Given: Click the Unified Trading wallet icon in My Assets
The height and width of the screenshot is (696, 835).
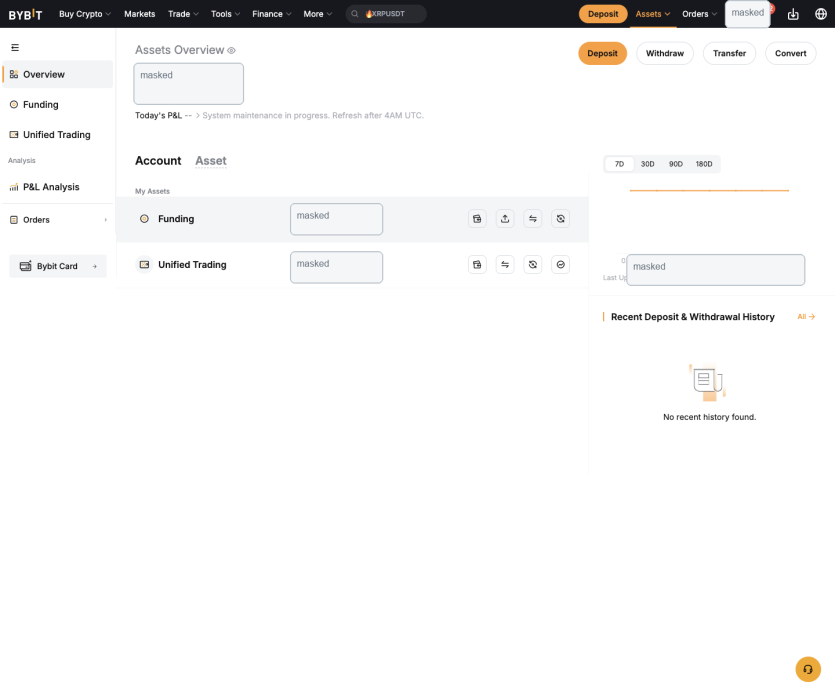Looking at the screenshot, I should 144,265.
